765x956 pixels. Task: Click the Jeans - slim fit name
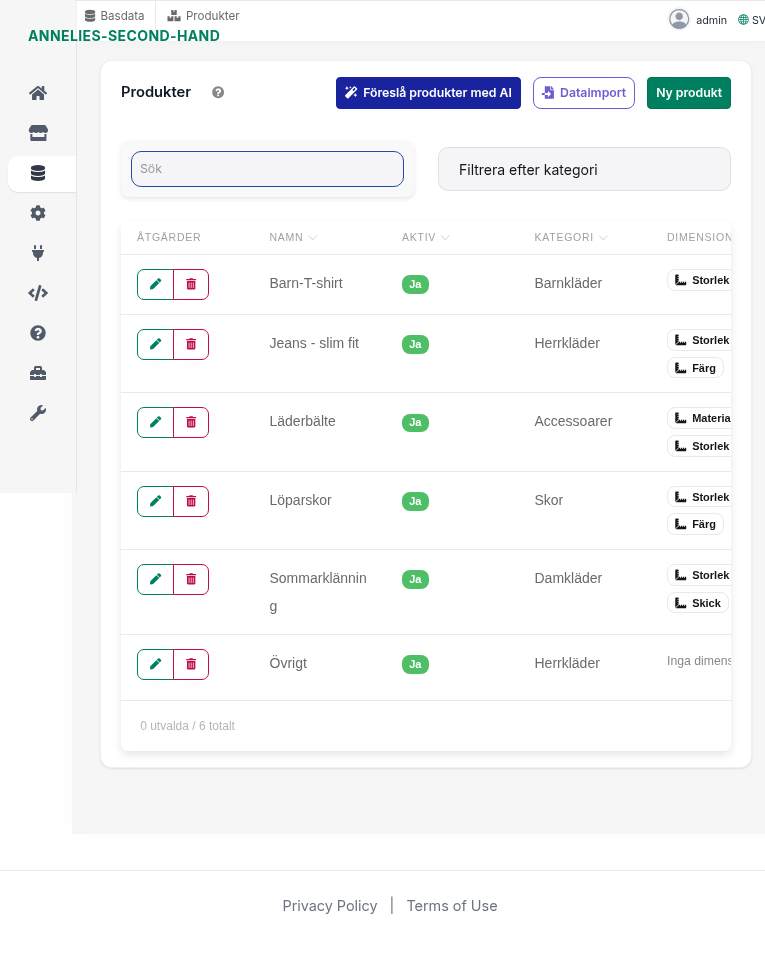click(314, 343)
